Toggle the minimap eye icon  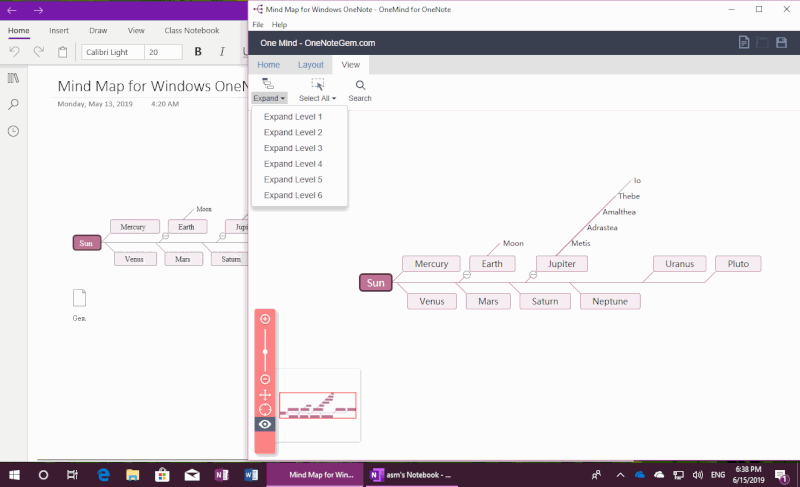(x=265, y=424)
